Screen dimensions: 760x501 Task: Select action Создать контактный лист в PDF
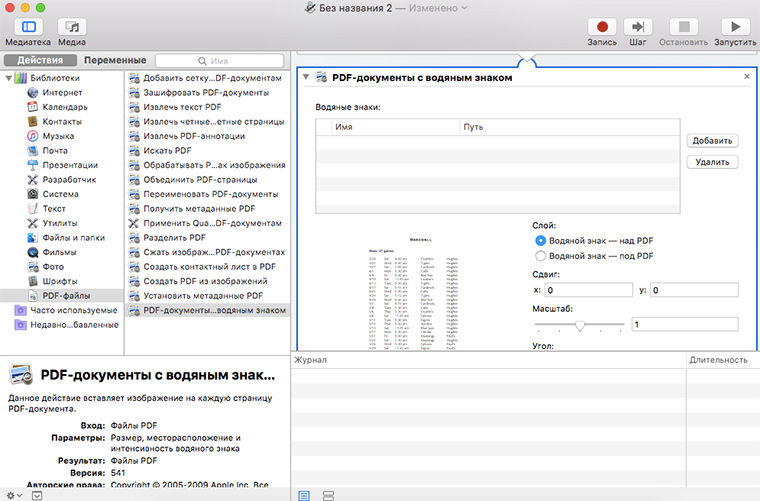point(207,267)
